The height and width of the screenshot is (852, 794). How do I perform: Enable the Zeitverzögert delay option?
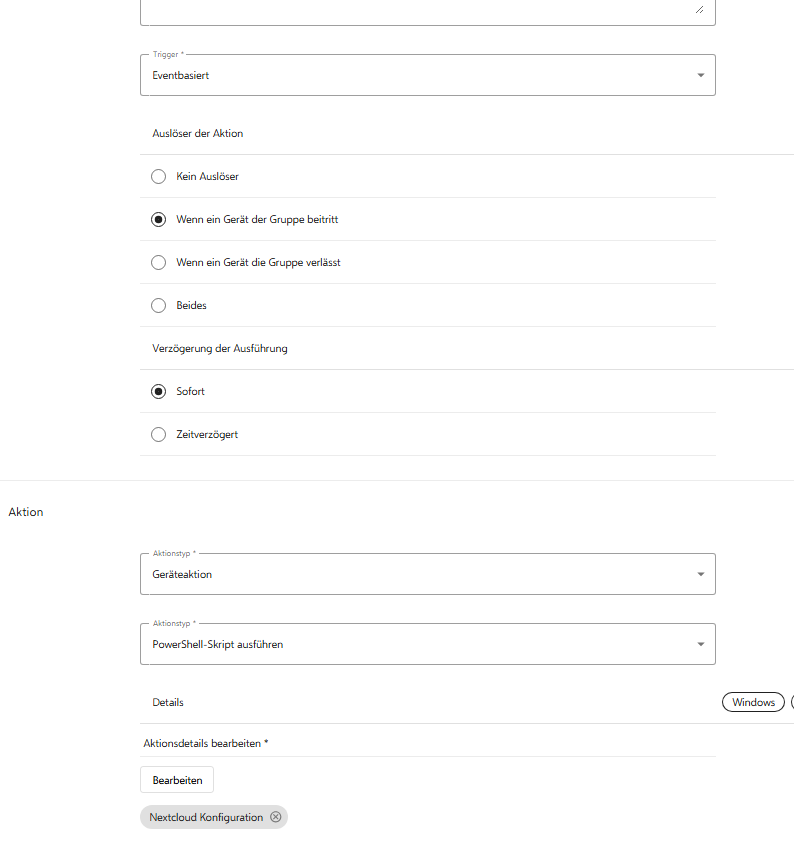[158, 434]
